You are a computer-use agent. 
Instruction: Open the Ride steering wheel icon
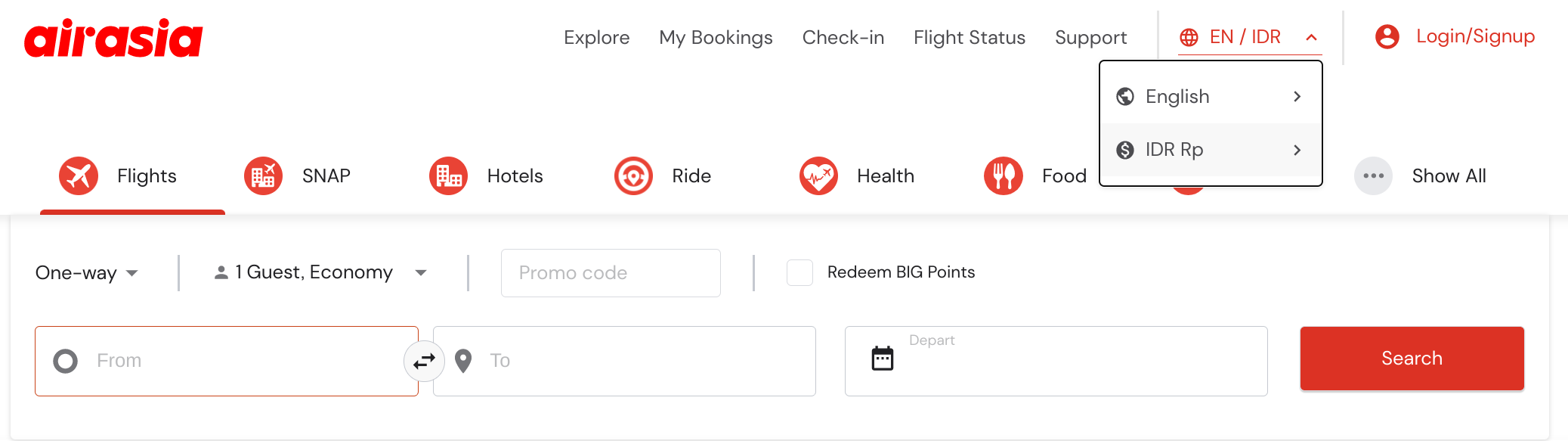633,176
